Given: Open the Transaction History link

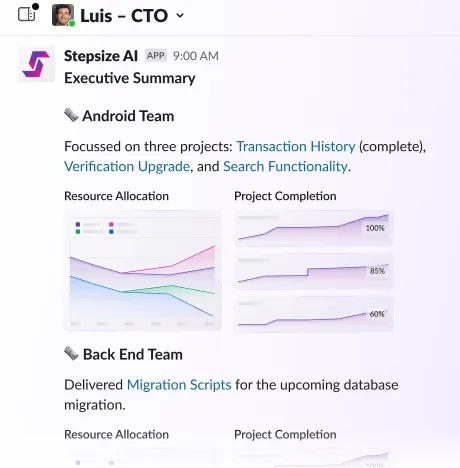Looking at the screenshot, I should point(296,147).
